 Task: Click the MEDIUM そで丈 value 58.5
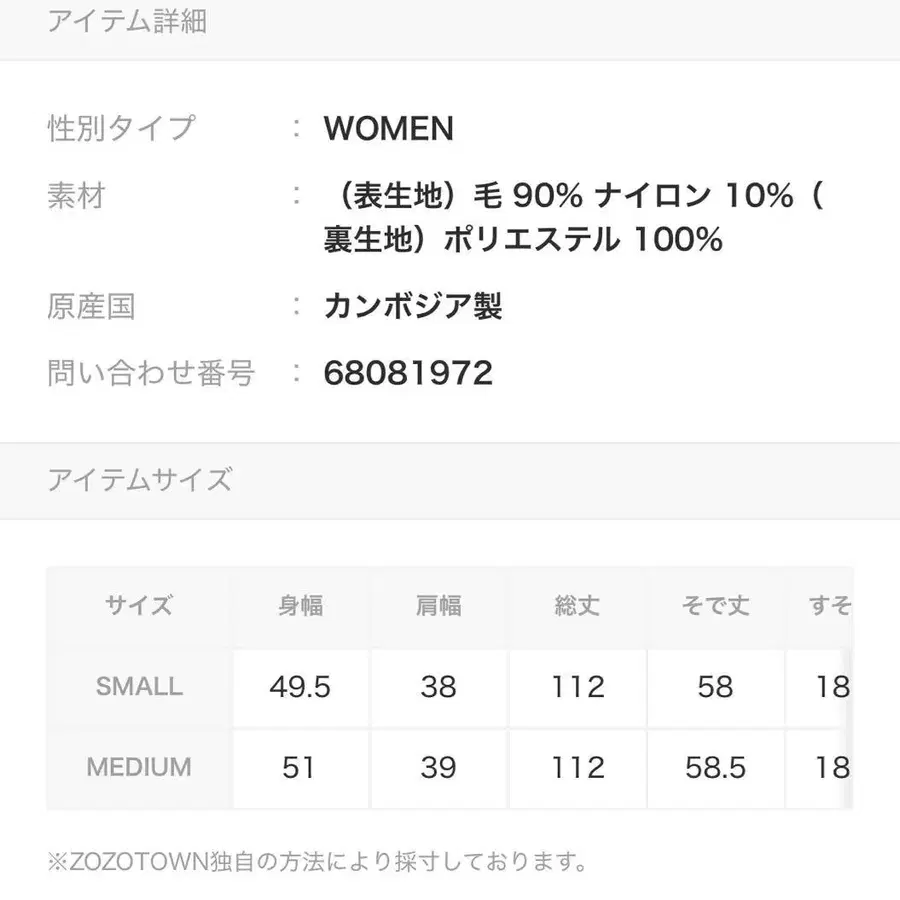[x=715, y=767]
